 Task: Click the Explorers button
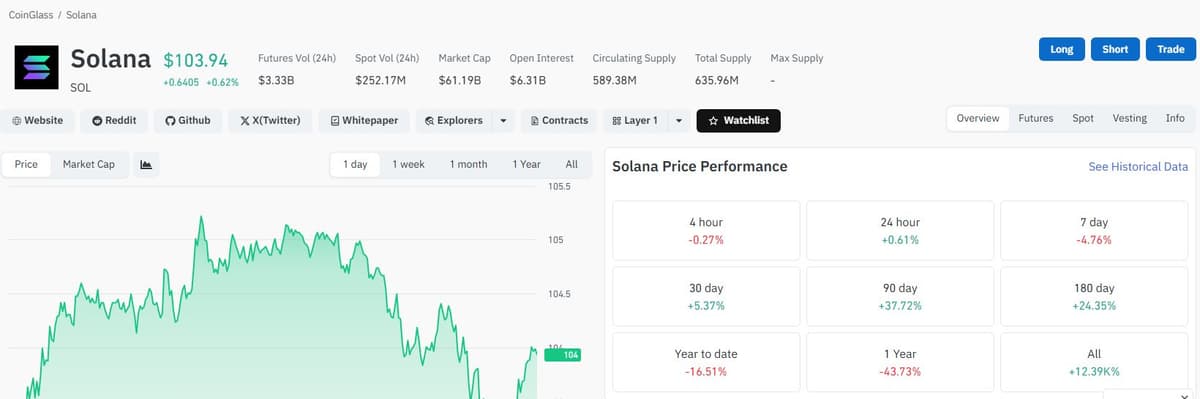454,120
